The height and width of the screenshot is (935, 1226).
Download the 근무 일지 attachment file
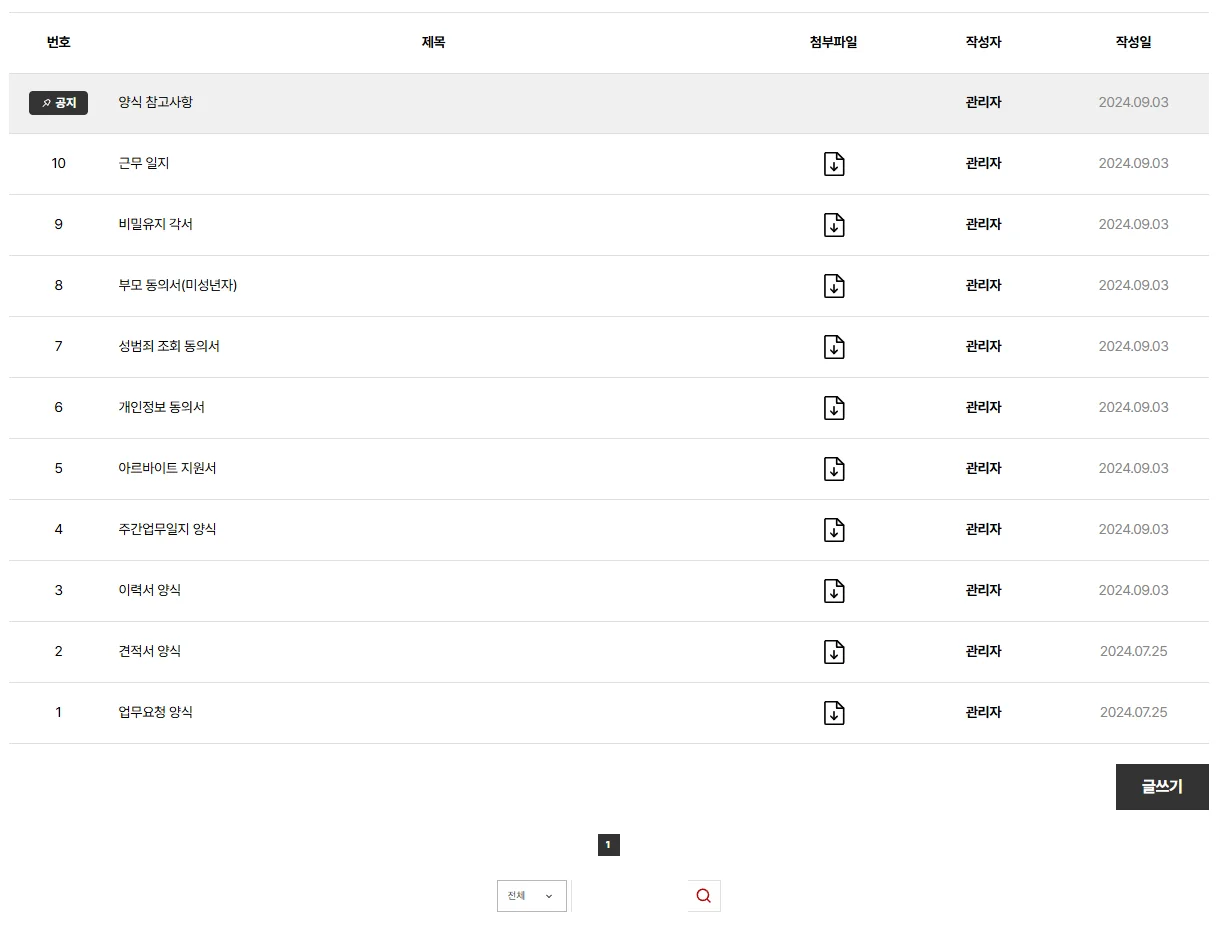coord(834,164)
